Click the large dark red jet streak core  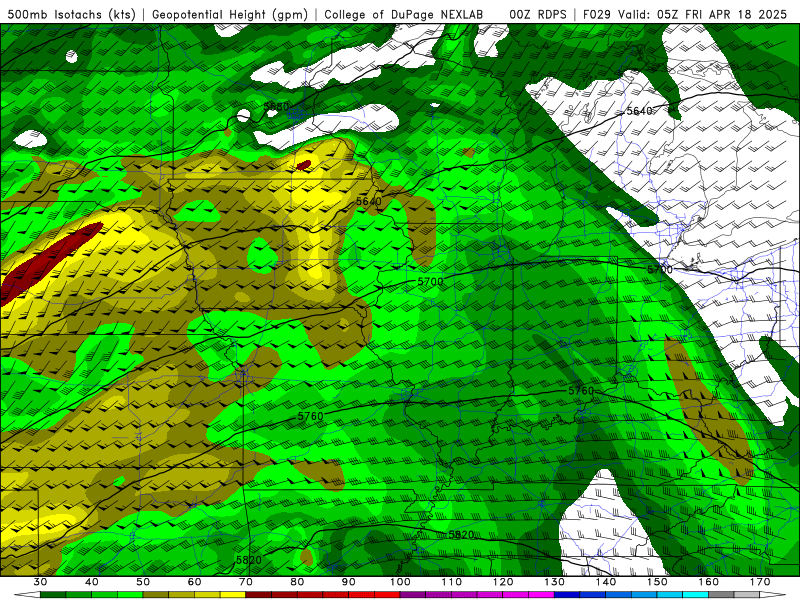coord(48,264)
